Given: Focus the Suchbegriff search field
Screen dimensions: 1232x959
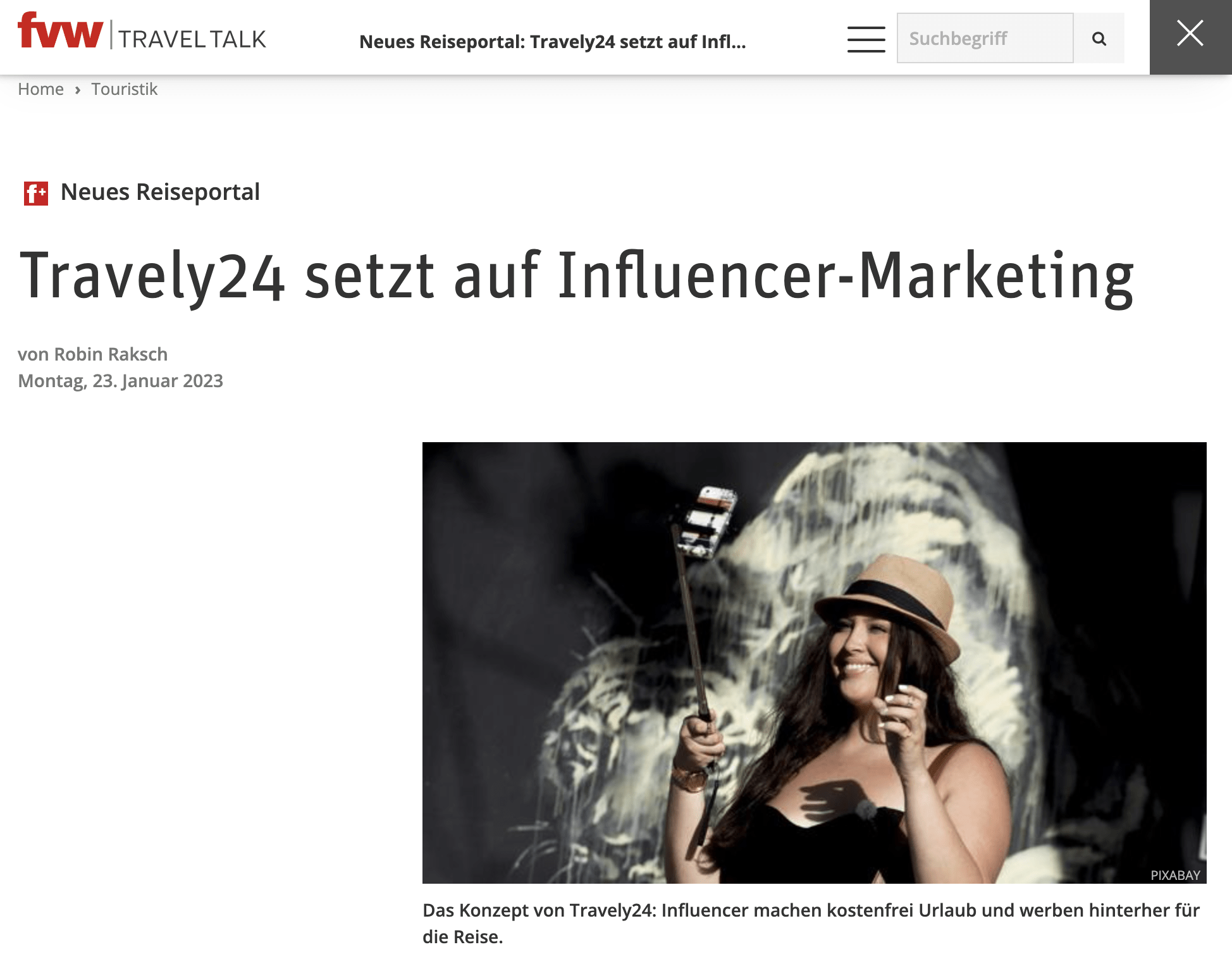Looking at the screenshot, I should [x=985, y=39].
